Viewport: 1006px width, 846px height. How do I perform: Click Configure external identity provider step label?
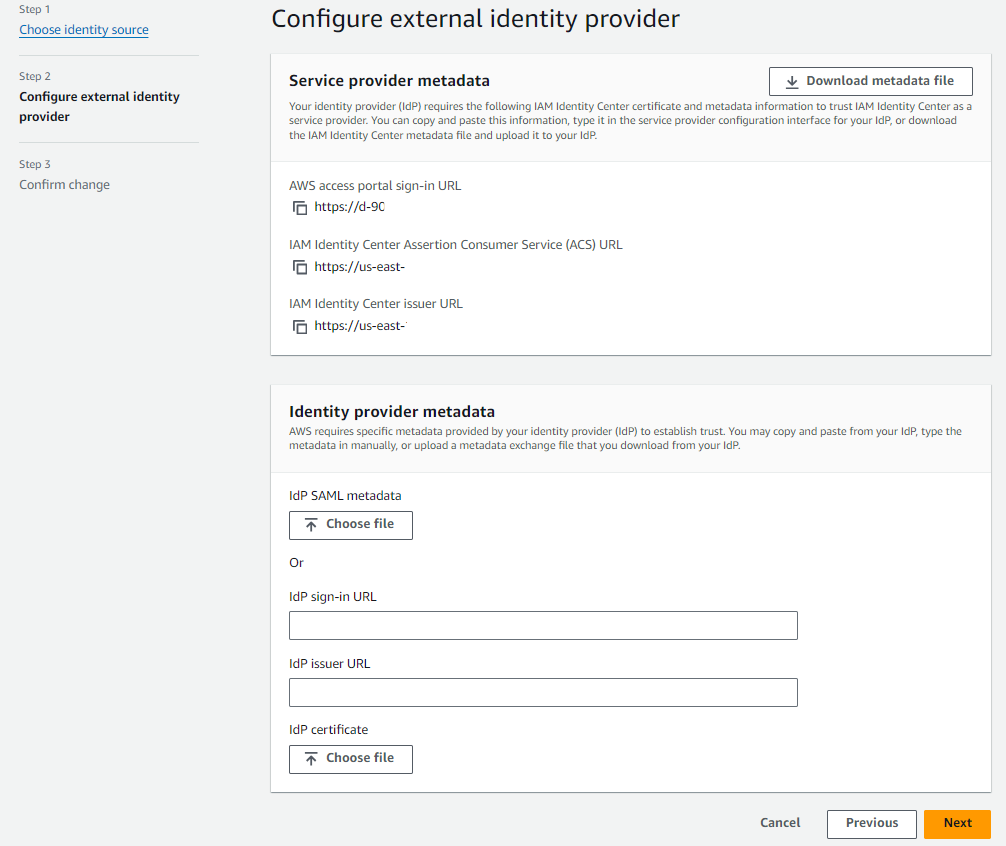[x=99, y=106]
